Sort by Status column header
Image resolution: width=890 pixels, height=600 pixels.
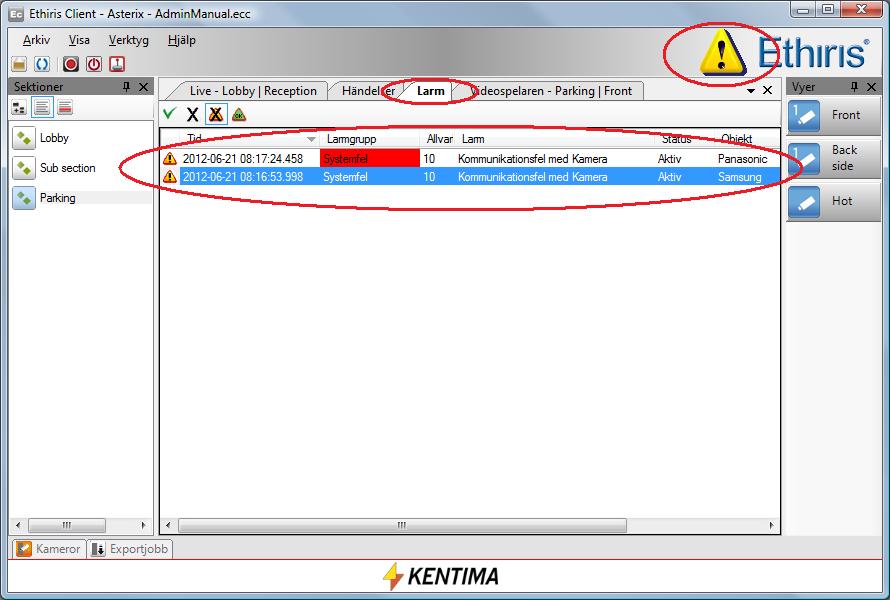click(x=685, y=139)
